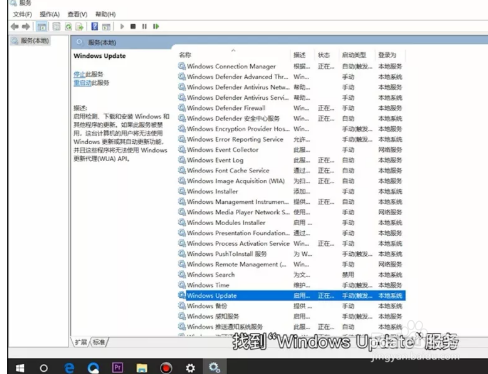The width and height of the screenshot is (488, 374).
Task: Switch to the 扩展 tab
Action: (x=81, y=342)
